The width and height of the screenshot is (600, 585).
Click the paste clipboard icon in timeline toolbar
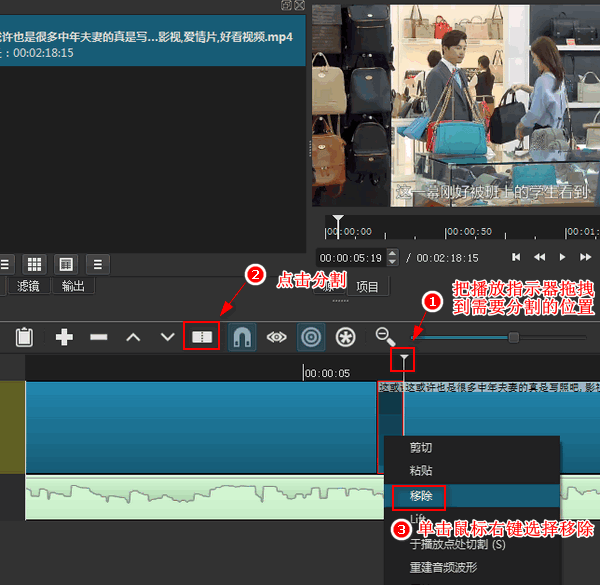click(24, 337)
